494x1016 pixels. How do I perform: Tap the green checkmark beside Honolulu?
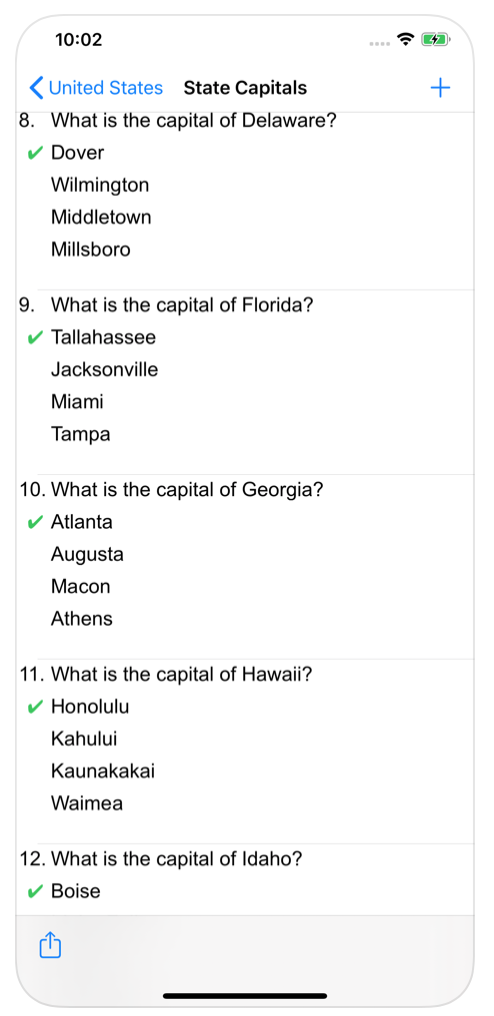[34, 708]
